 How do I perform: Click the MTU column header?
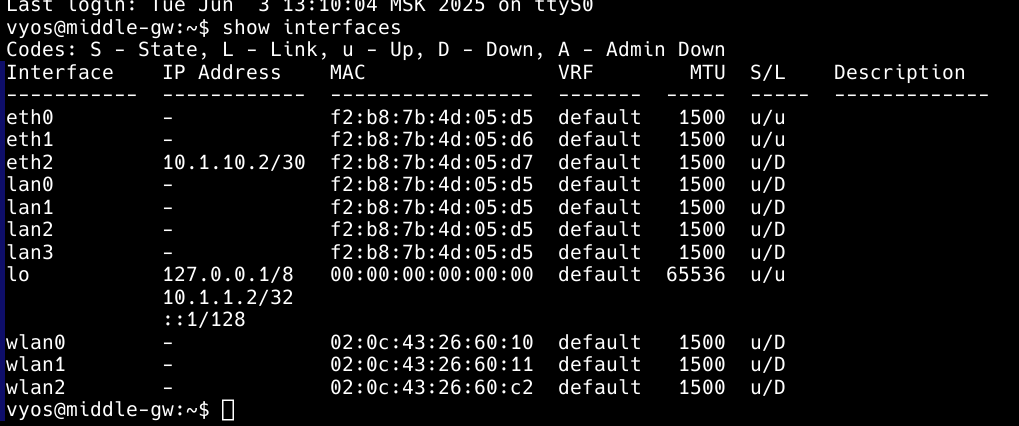pyautogui.click(x=707, y=72)
